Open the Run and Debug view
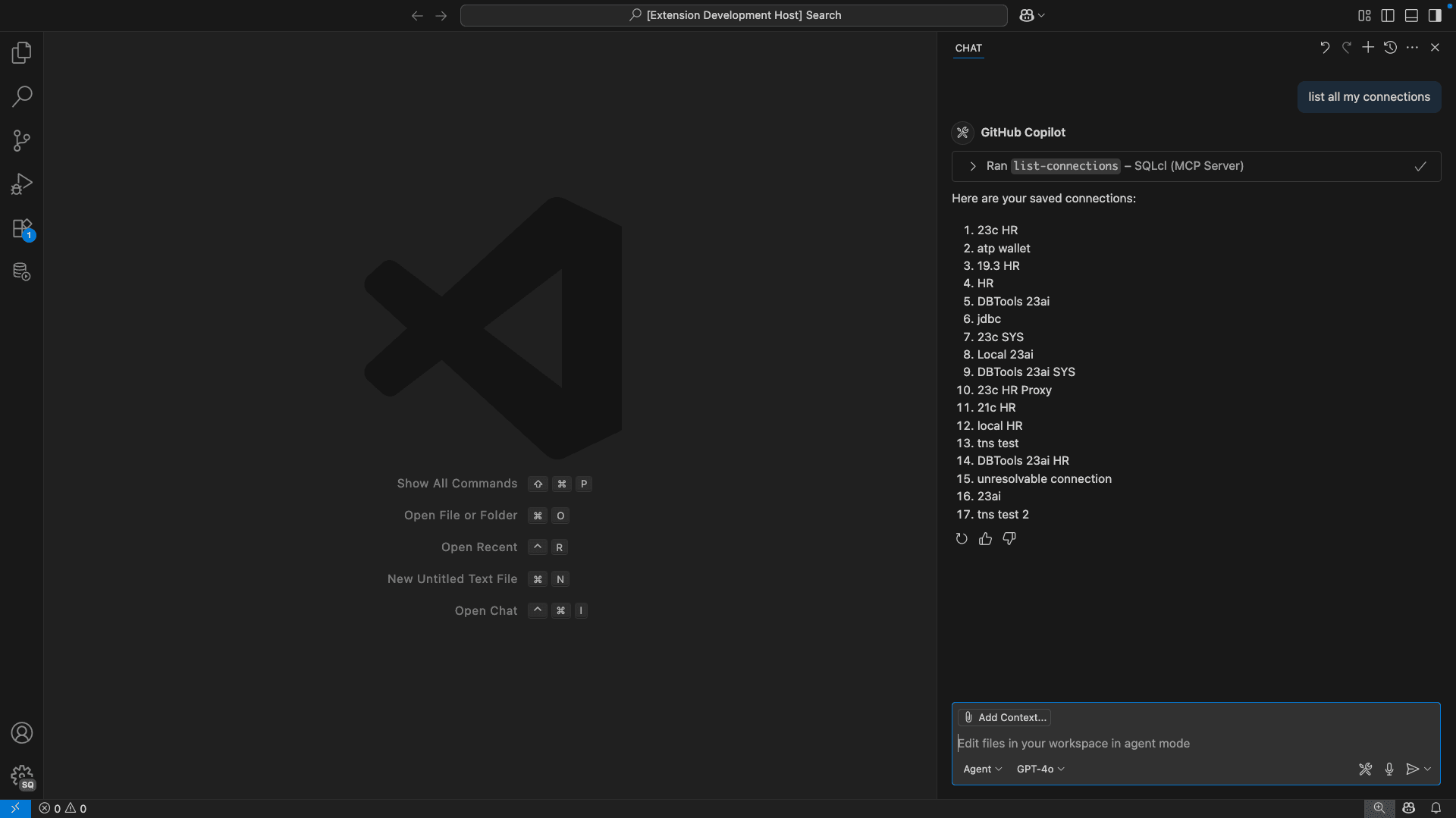The width and height of the screenshot is (1456, 818). [22, 183]
